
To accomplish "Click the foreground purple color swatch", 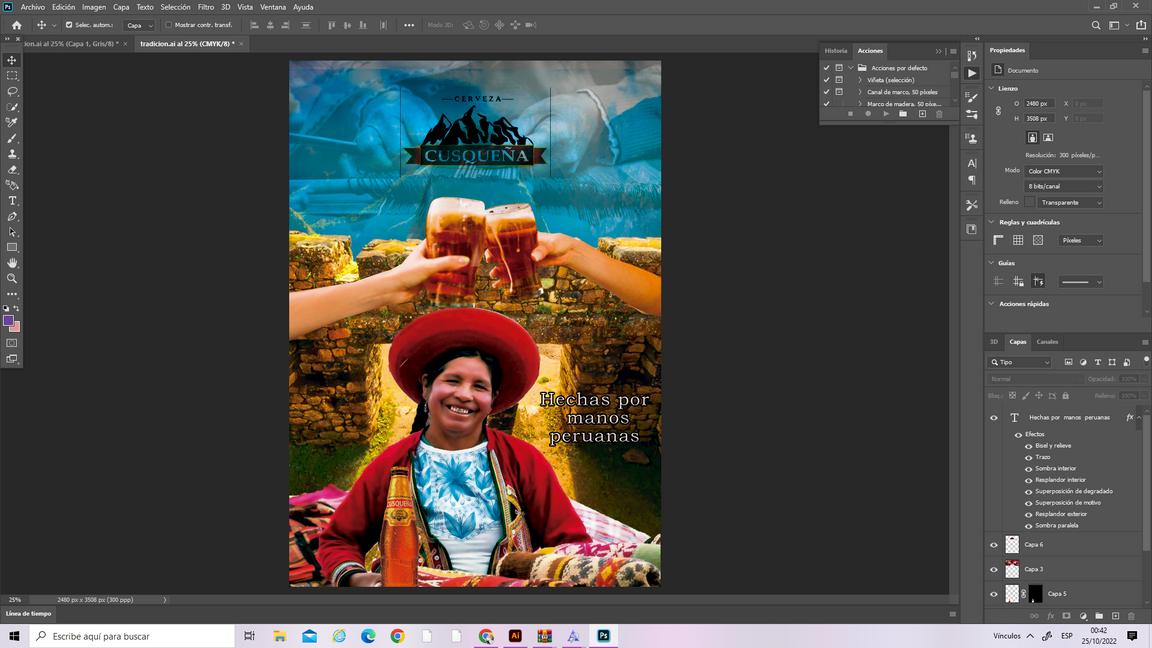I will coord(8,320).
